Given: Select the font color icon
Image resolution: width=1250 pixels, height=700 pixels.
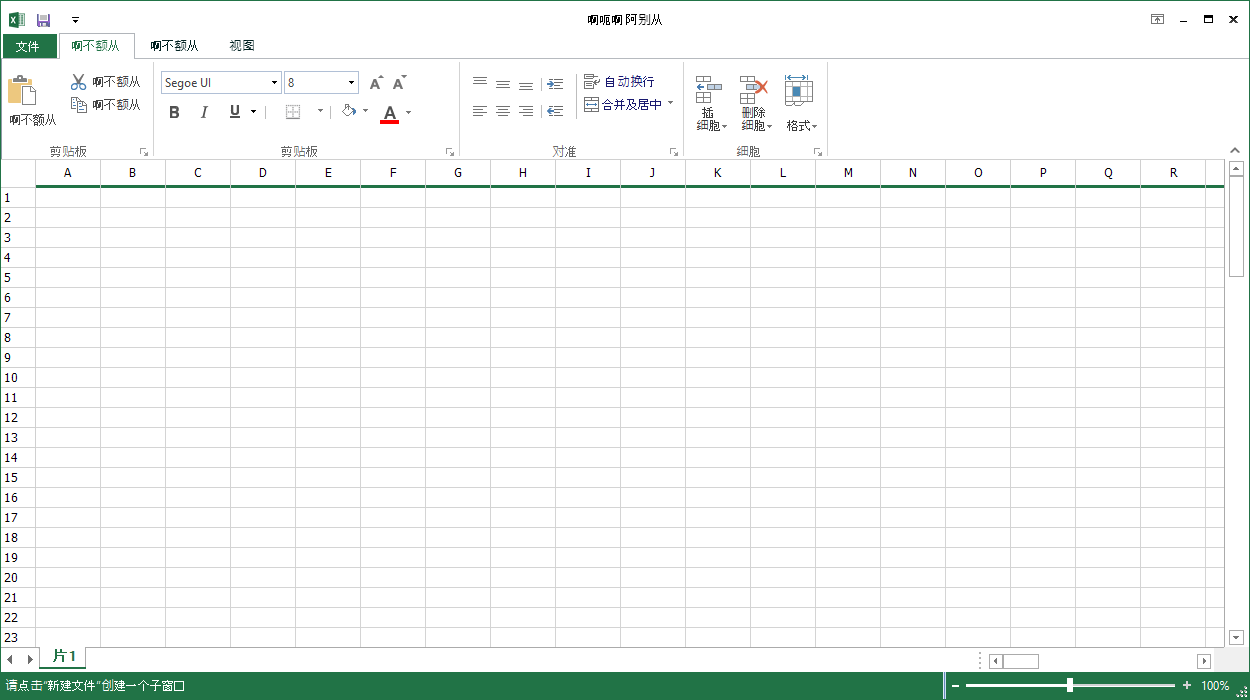Looking at the screenshot, I should click(390, 112).
